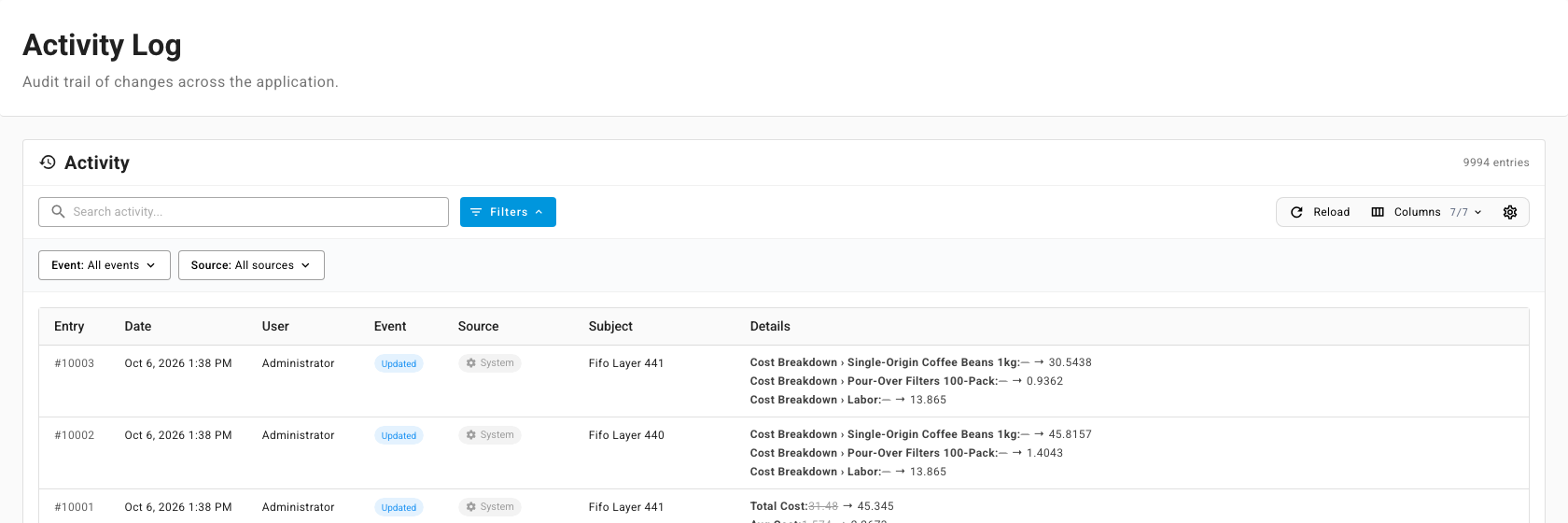Screen dimensions: 1568x523
Task: Click Pour-Over Filters 0.9362 detail line
Action: (906, 381)
